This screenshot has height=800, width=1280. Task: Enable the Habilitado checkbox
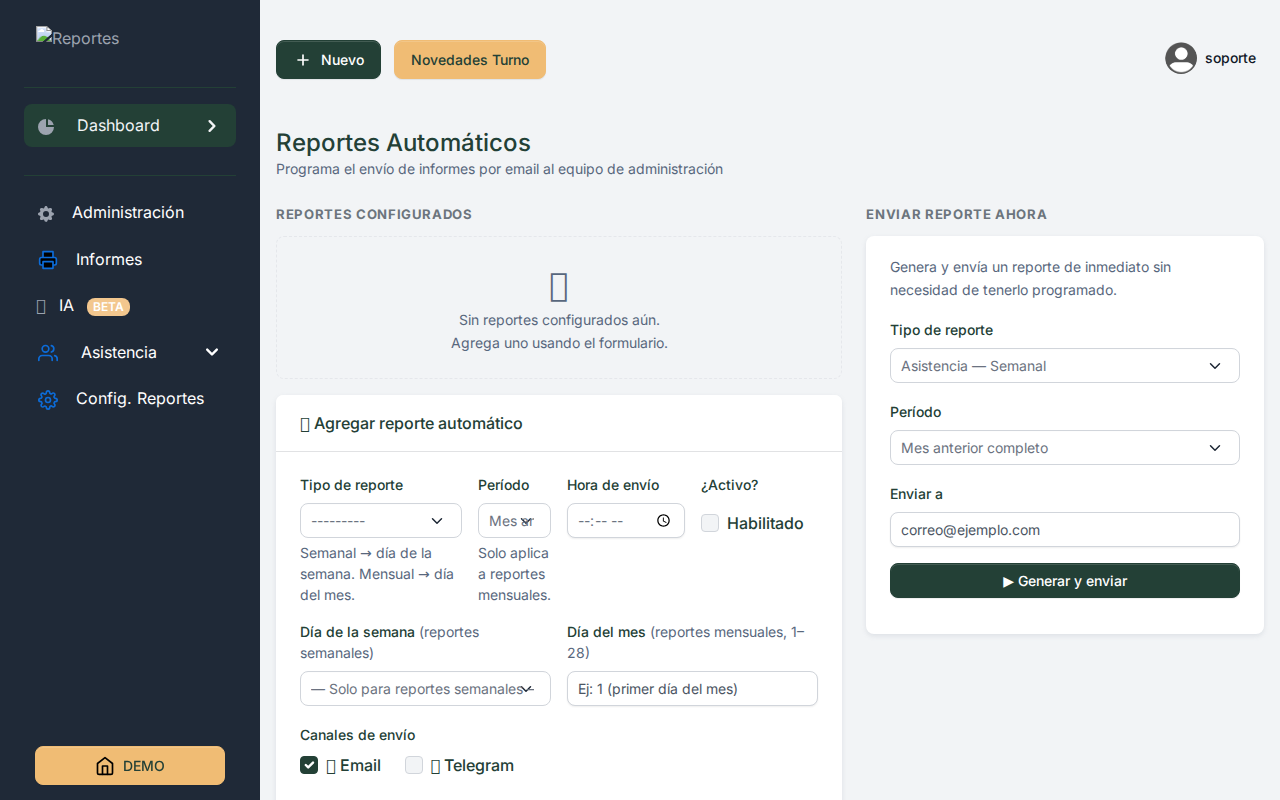710,523
